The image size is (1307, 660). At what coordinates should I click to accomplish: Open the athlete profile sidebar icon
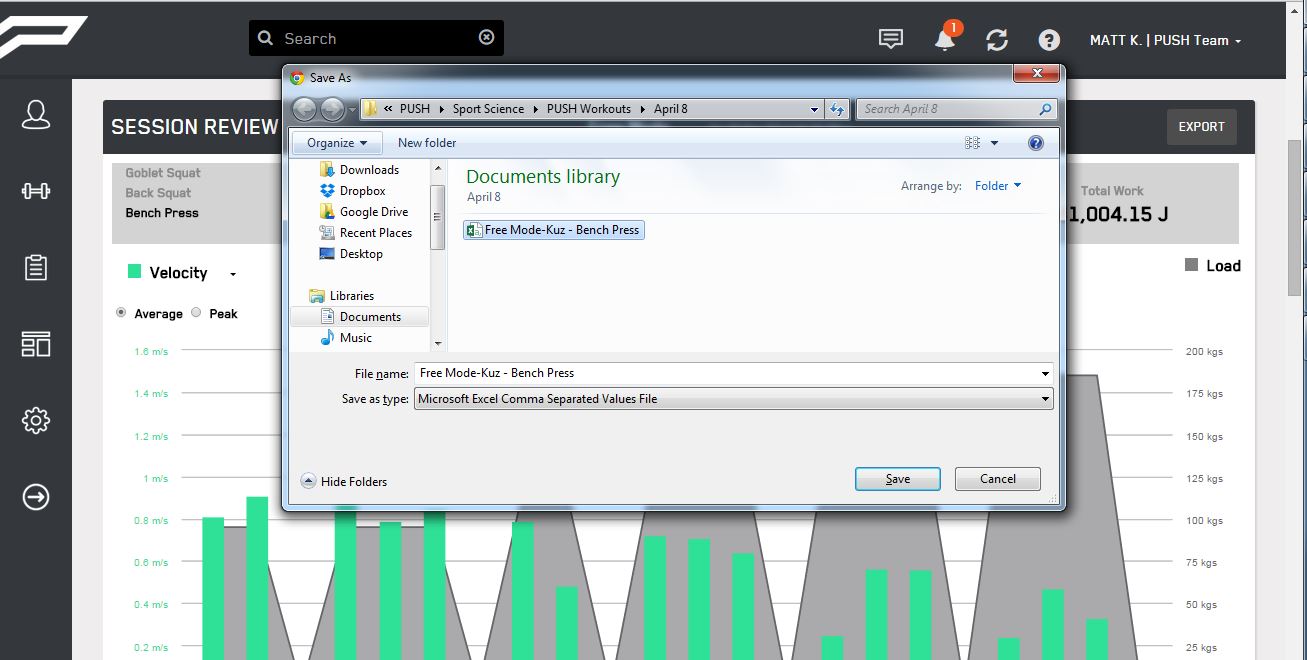pos(36,114)
